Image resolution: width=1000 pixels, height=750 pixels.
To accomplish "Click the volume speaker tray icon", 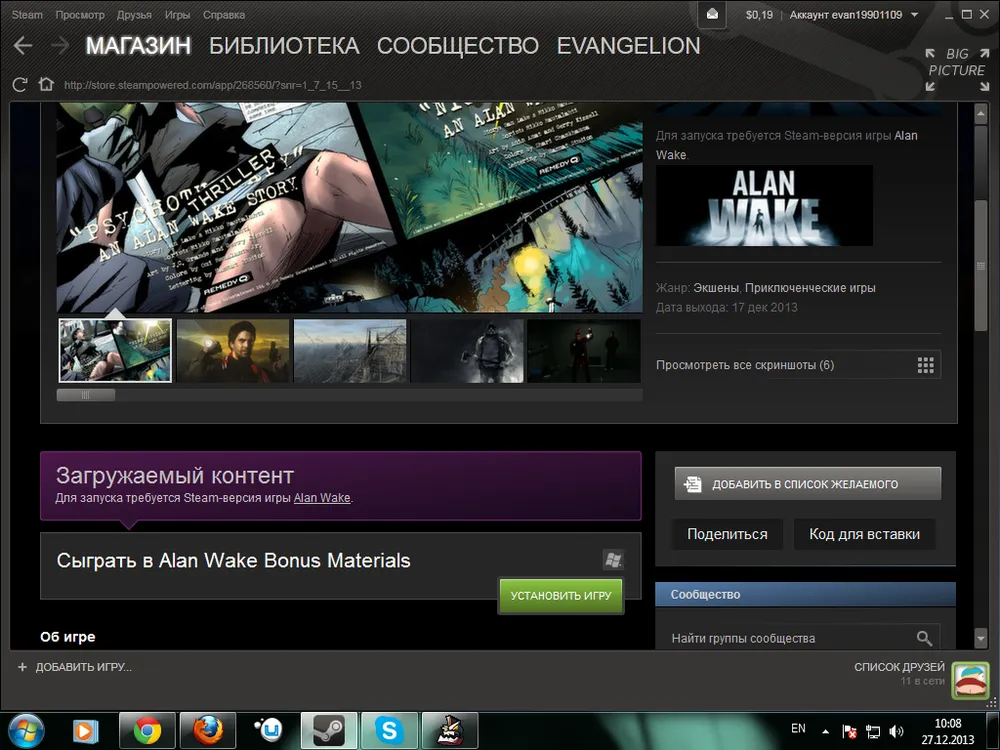I will tap(896, 731).
